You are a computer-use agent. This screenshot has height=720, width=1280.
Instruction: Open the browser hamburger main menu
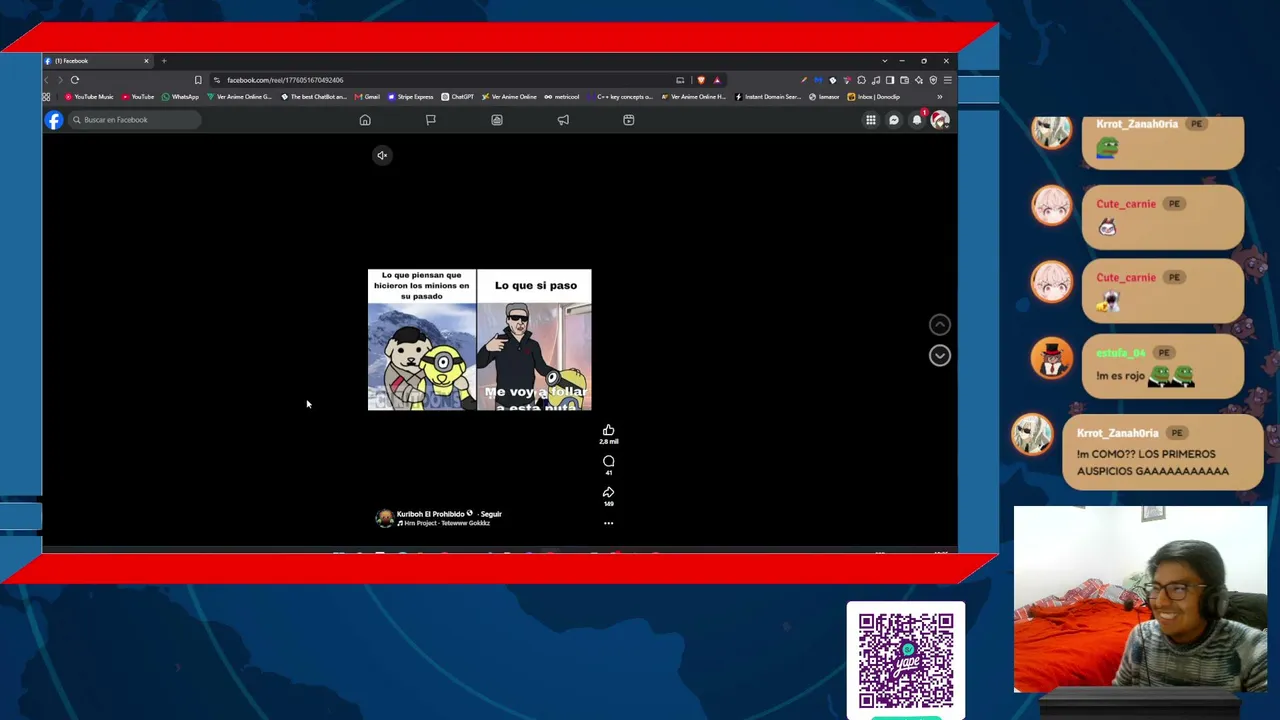(x=948, y=80)
